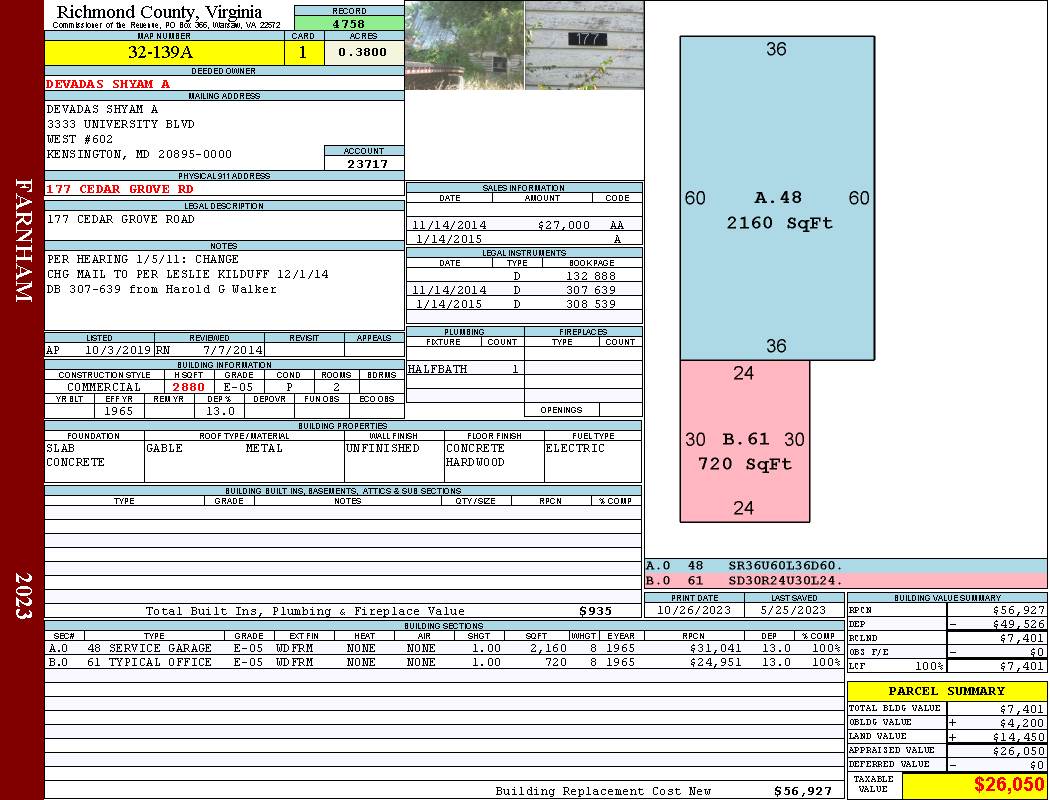Click the physical address 177 CEDAR GROVE RD
Image resolution: width=1050 pixels, height=800 pixels.
tap(120, 189)
